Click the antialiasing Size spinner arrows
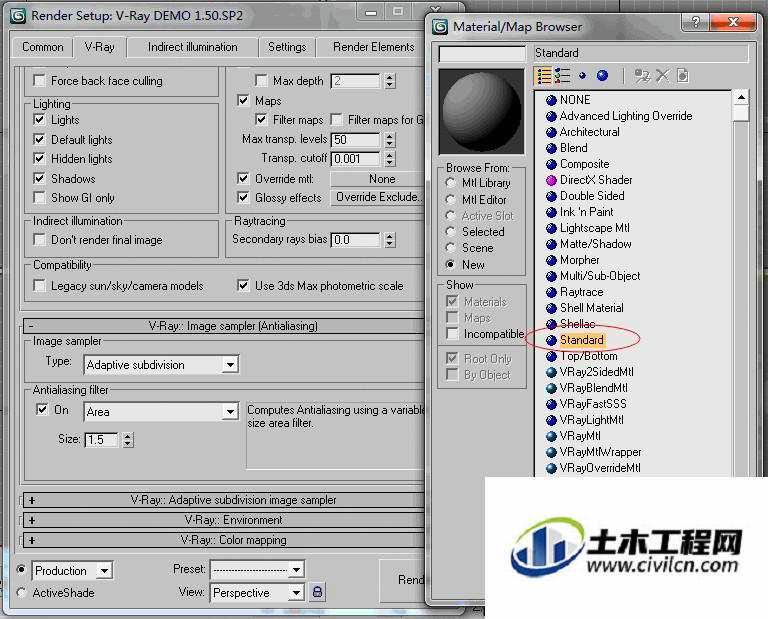 pos(128,440)
